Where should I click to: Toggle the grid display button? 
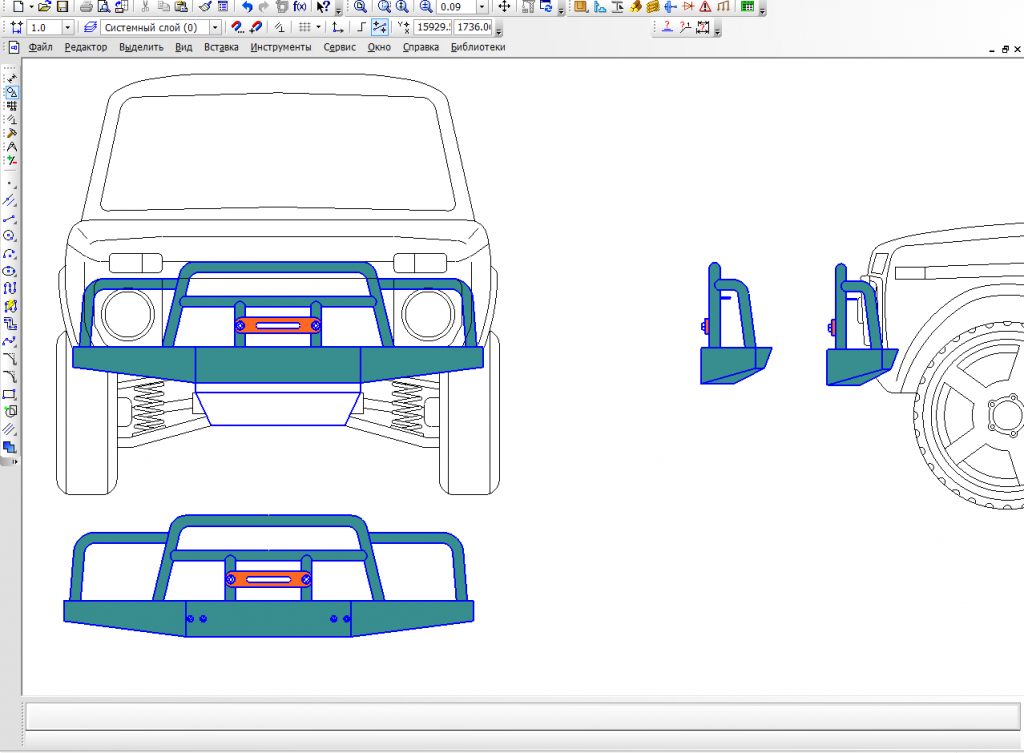click(305, 27)
